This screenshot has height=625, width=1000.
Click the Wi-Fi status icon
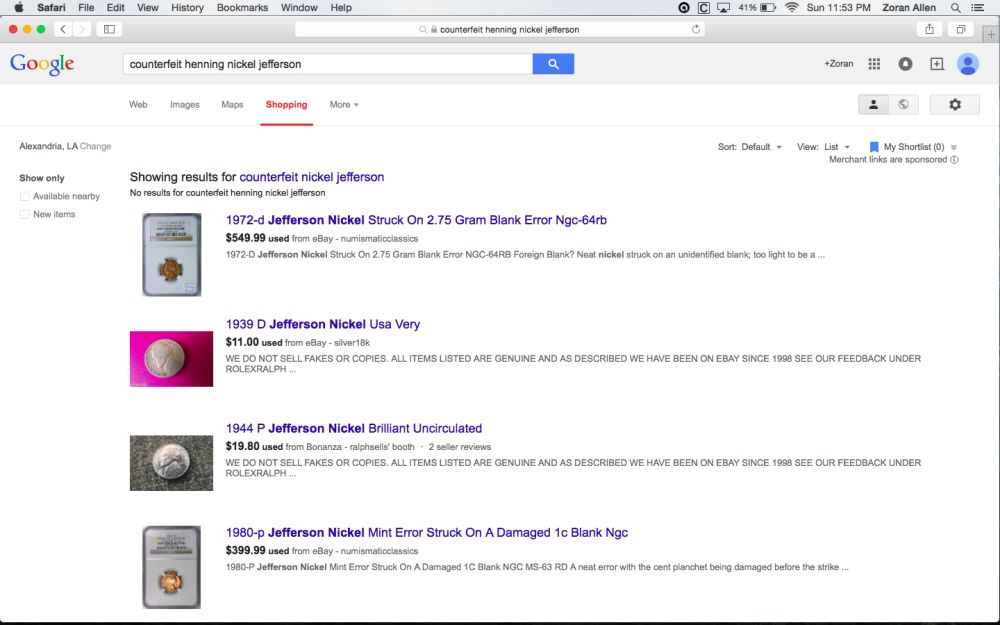pyautogui.click(x=791, y=8)
